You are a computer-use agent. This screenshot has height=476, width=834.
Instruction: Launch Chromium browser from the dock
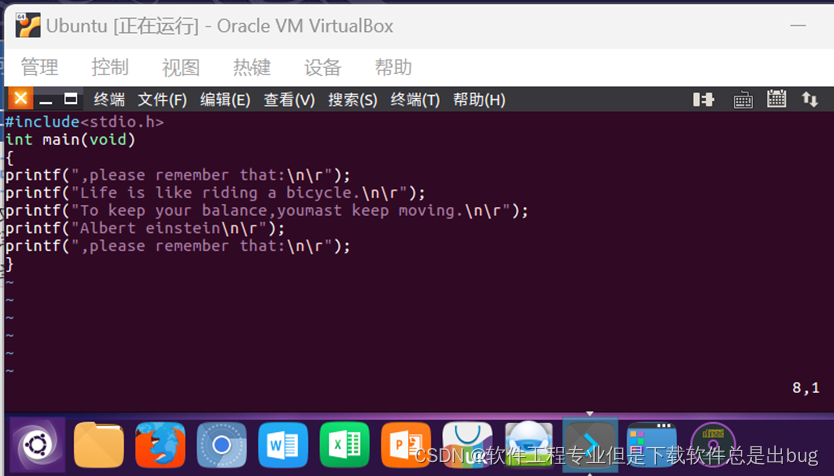(222, 445)
